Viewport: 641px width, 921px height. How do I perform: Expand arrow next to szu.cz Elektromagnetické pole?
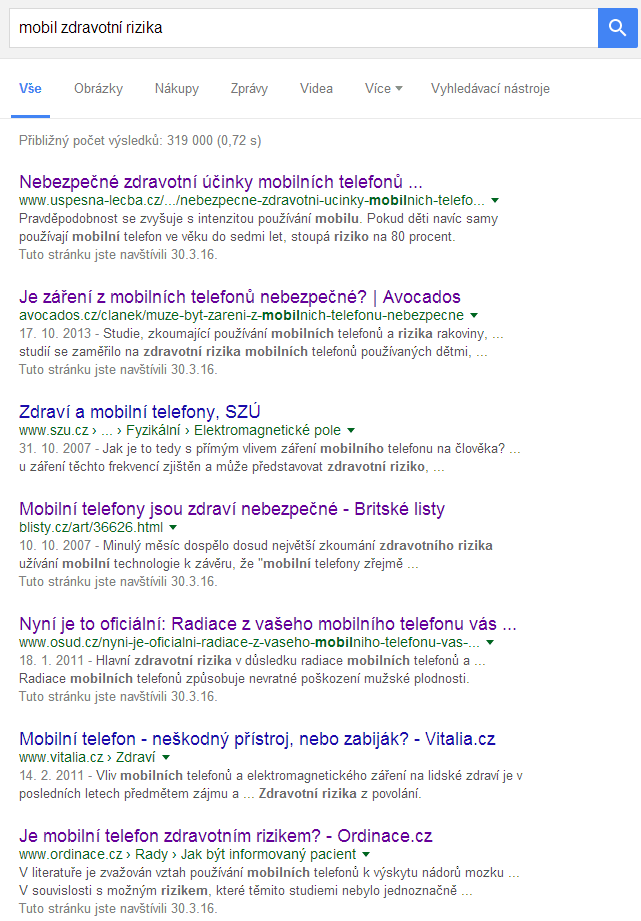tap(351, 431)
